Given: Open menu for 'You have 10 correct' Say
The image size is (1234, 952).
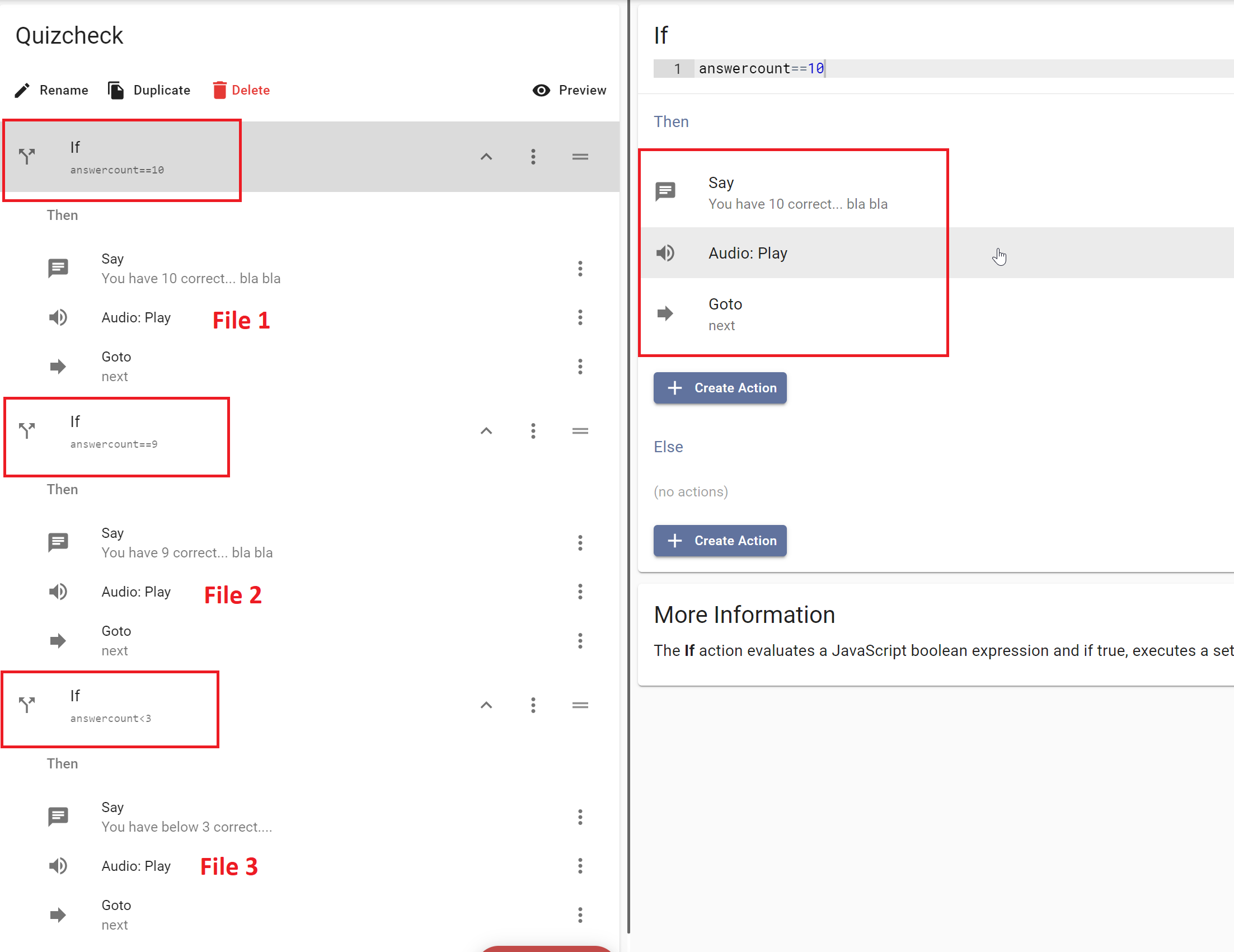Looking at the screenshot, I should [x=580, y=269].
